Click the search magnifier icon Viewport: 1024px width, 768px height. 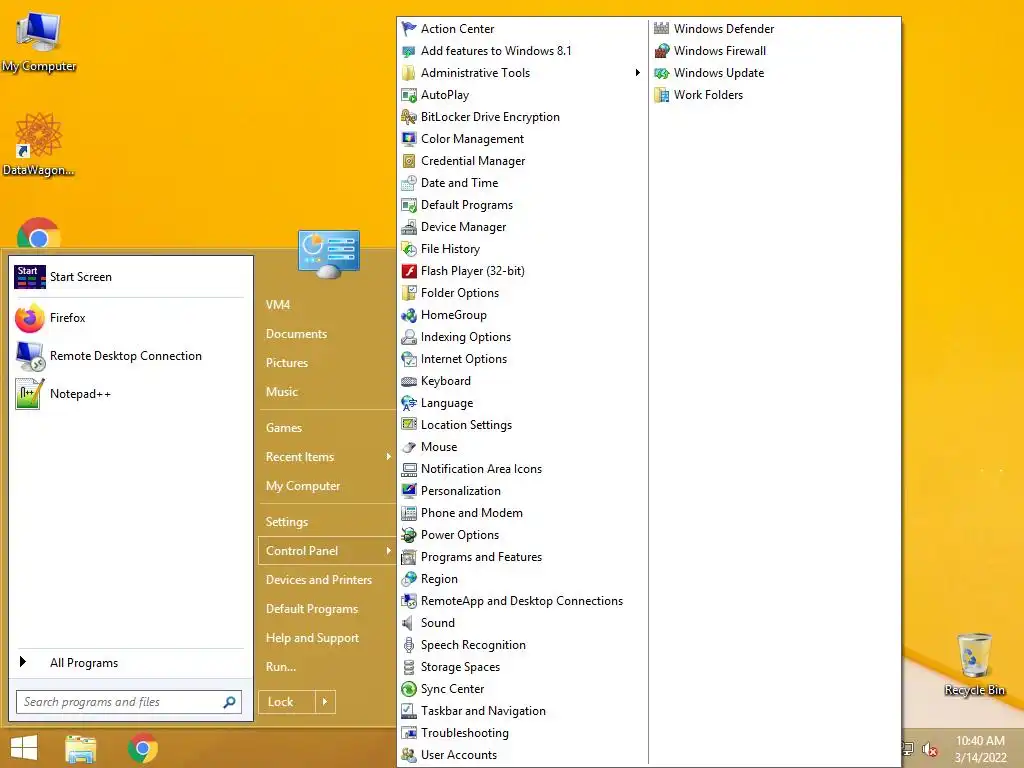229,702
